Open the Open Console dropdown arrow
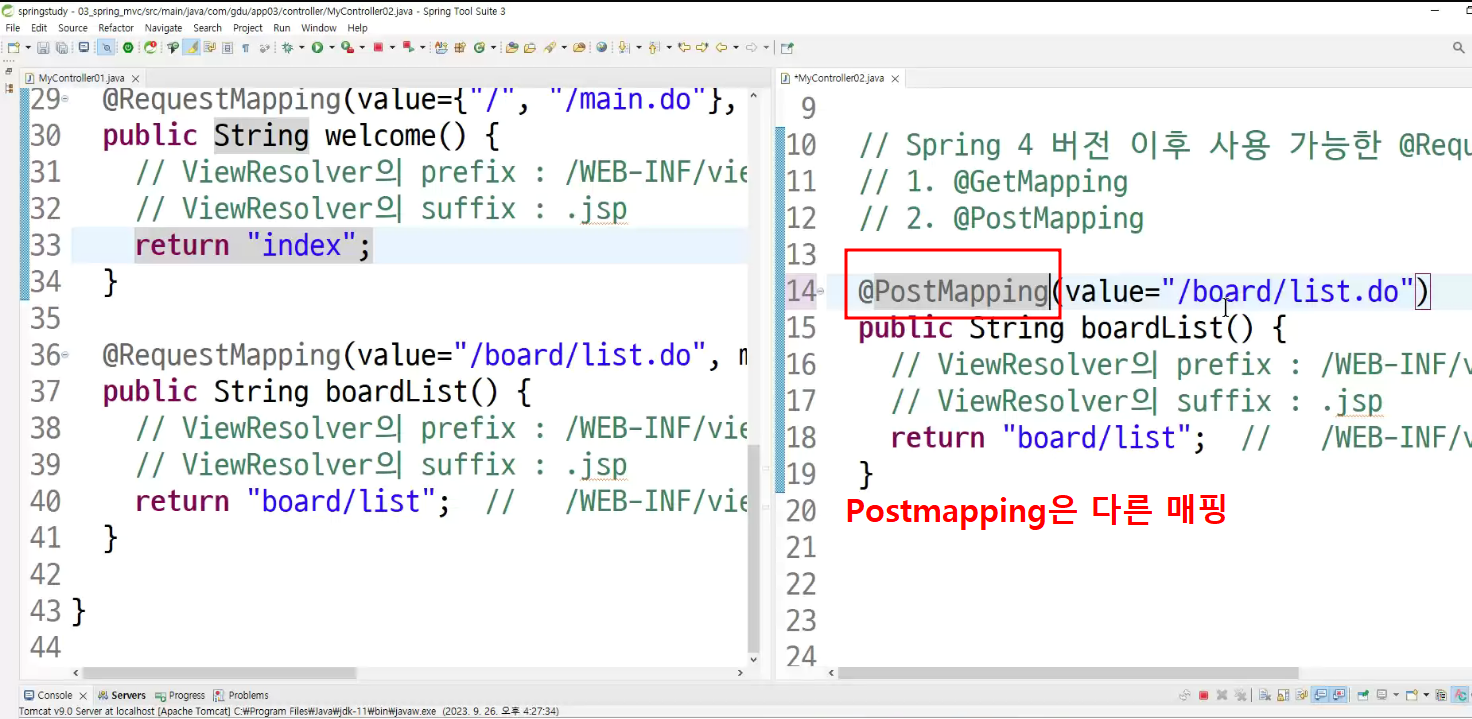Image resolution: width=1472 pixels, height=719 pixels. pyautogui.click(x=1426, y=695)
